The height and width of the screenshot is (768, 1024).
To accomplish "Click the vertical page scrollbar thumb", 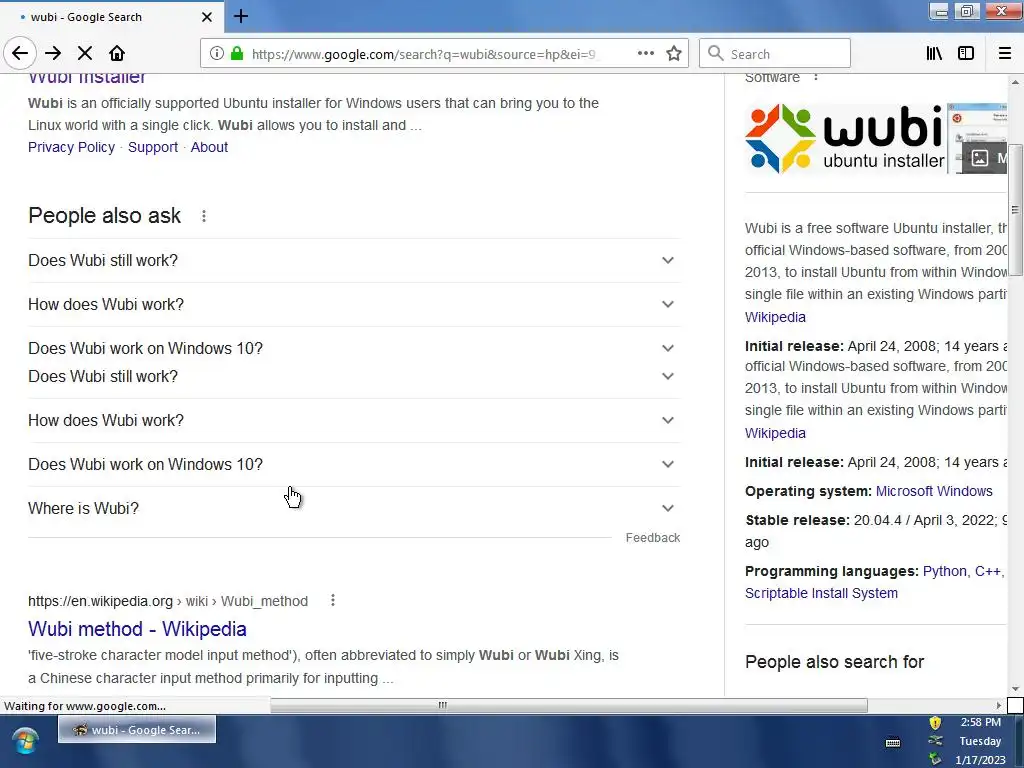I will click(x=1015, y=209).
